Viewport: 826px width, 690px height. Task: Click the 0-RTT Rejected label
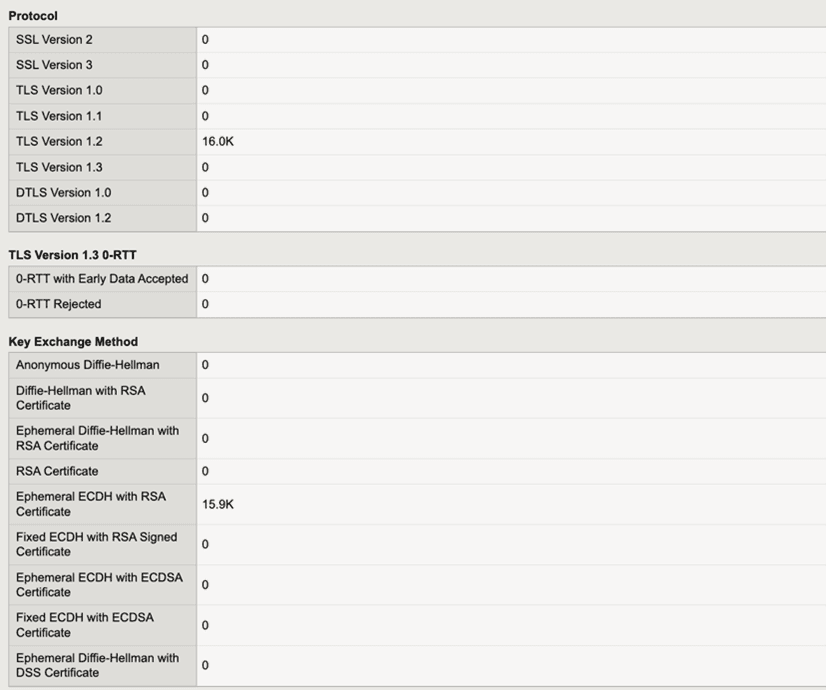[x=58, y=304]
